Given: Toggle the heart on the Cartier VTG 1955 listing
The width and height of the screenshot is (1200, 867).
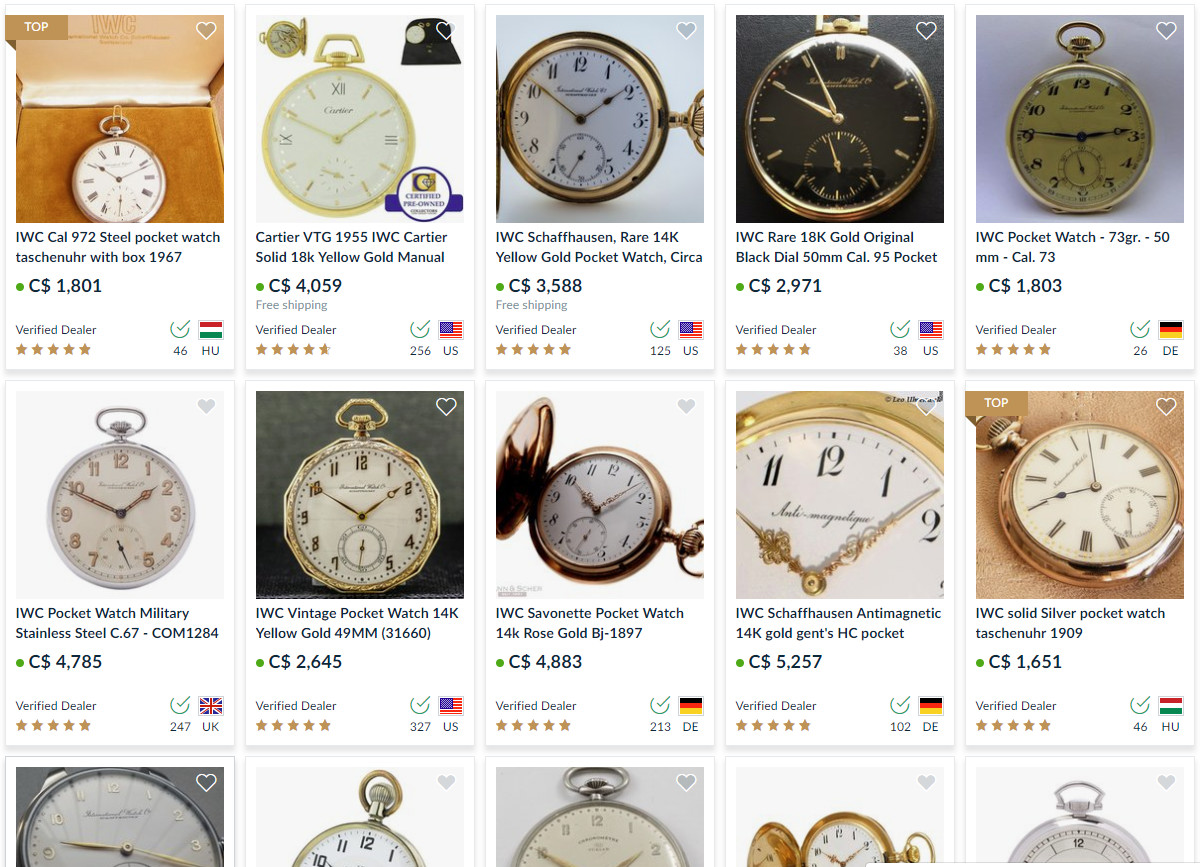Looking at the screenshot, I should 446,30.
